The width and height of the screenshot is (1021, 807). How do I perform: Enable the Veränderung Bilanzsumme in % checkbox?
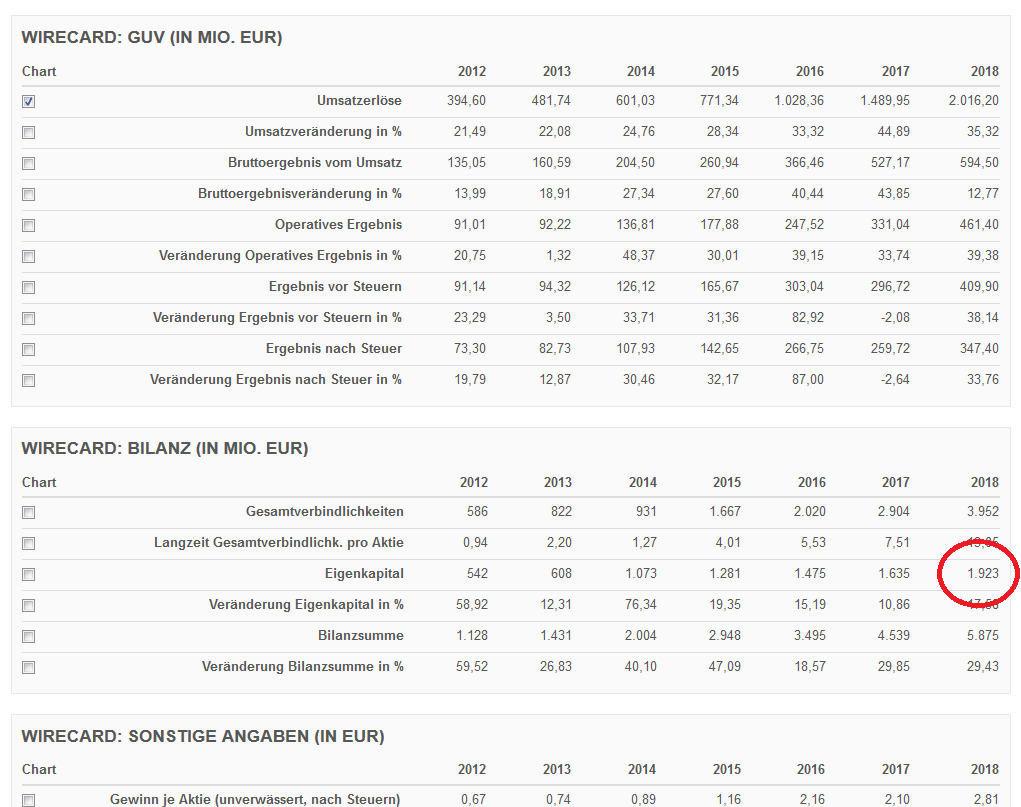[28, 666]
